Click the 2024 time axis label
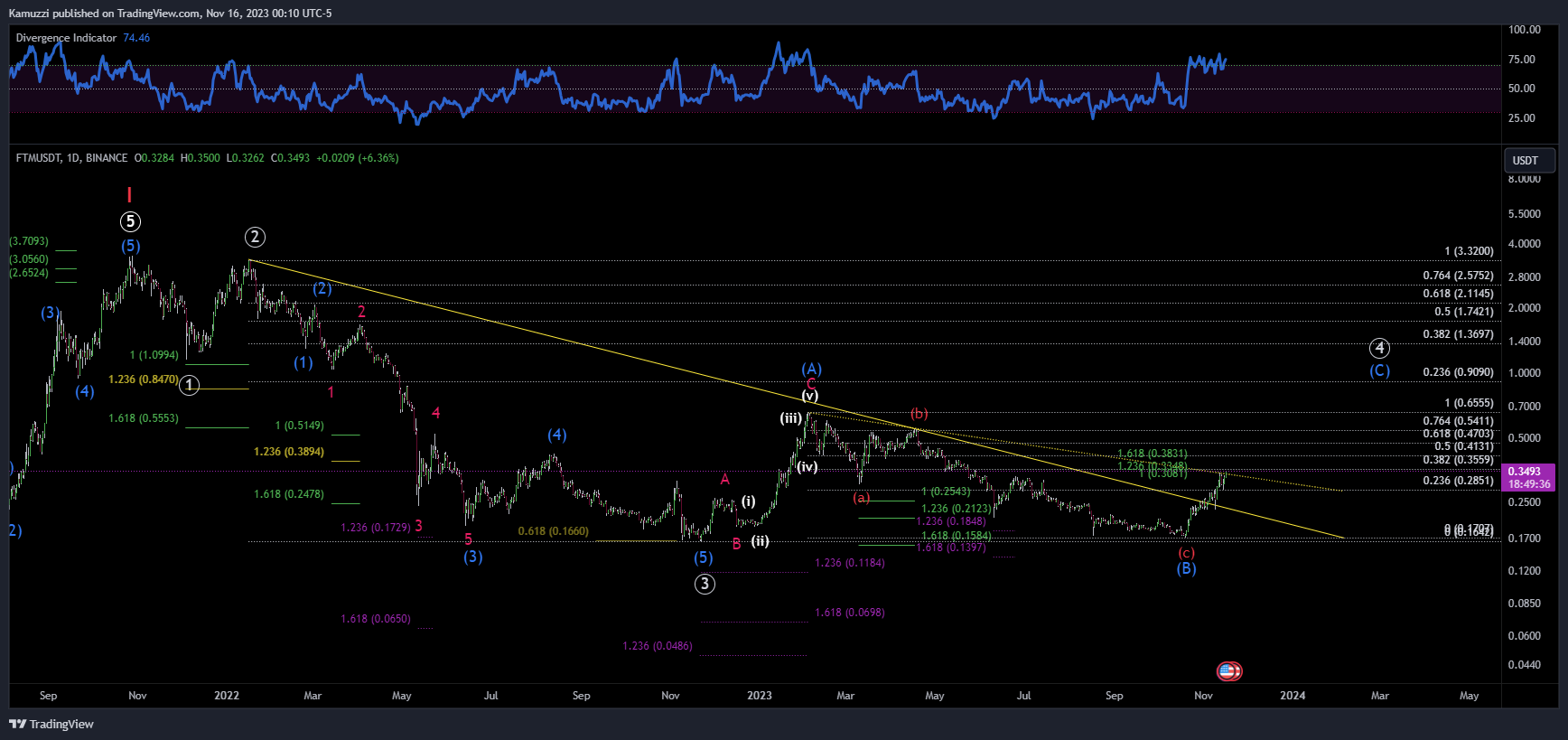The width and height of the screenshot is (1568, 740). 1293,696
